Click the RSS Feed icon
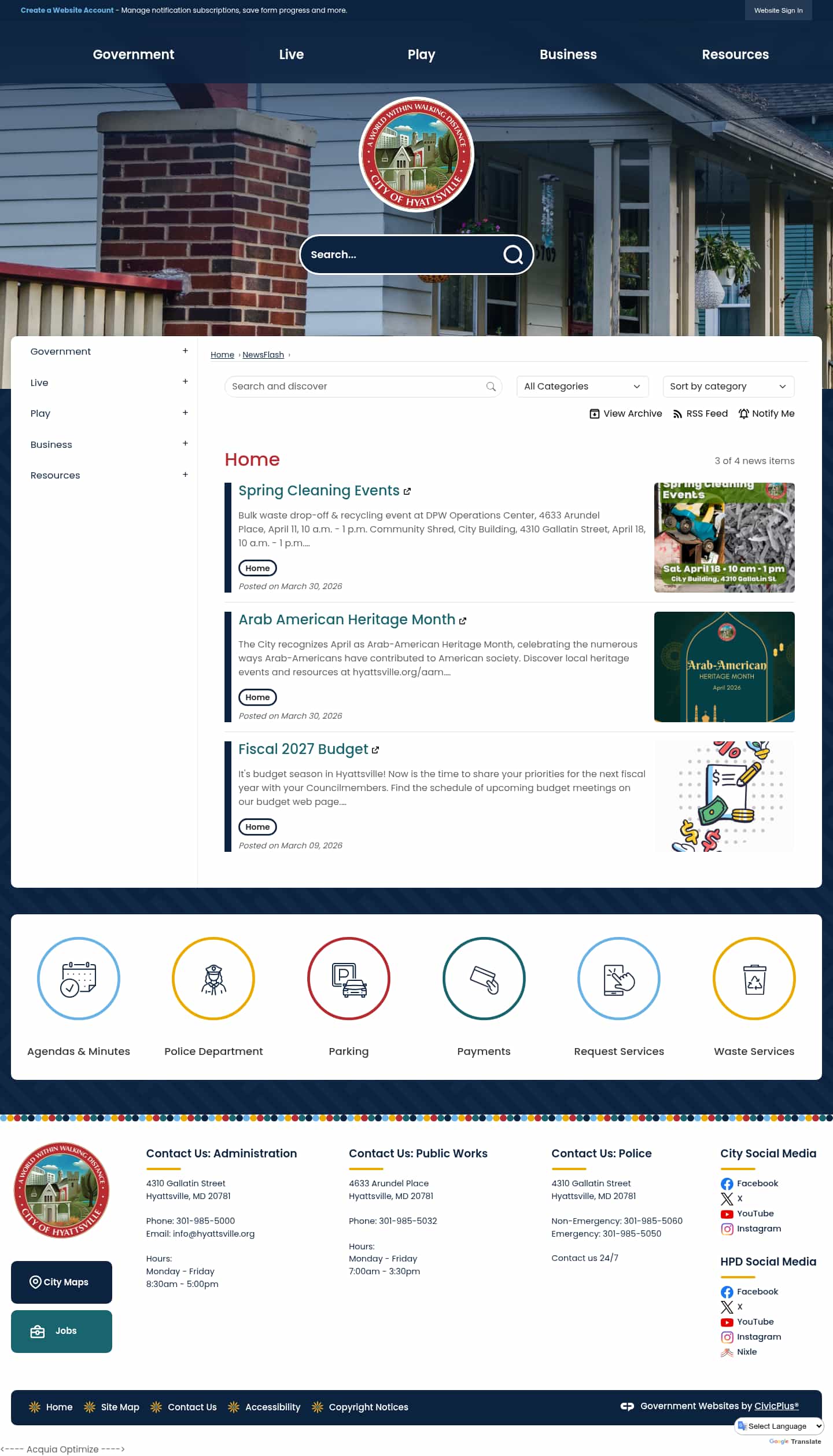Screen dimensions: 833x1456 [x=677, y=414]
